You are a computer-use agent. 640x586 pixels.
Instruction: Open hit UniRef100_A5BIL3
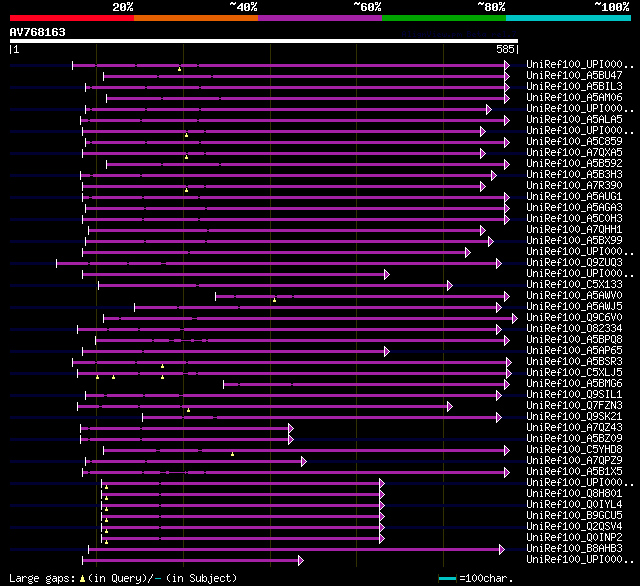(x=574, y=87)
